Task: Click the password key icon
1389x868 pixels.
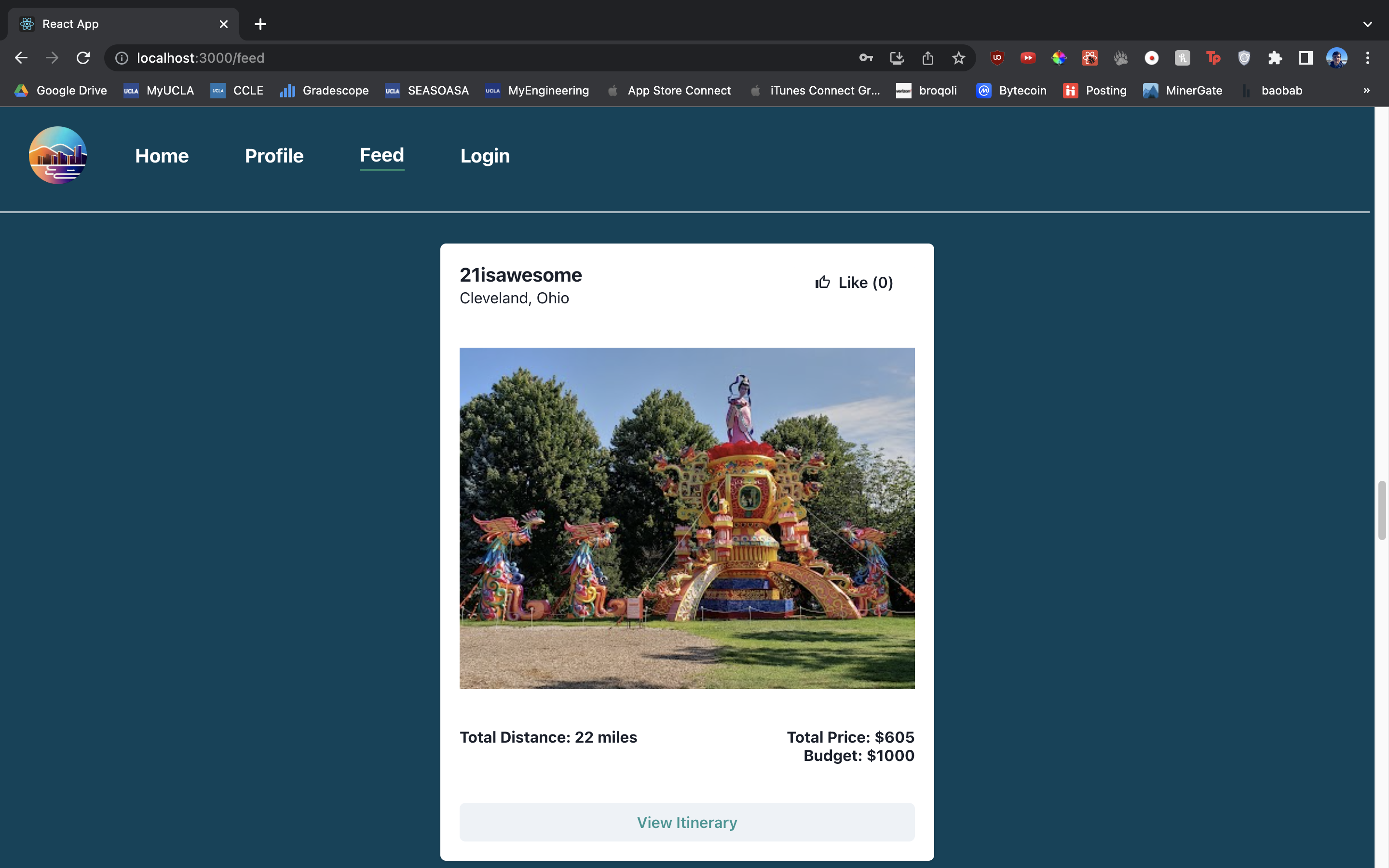Action: pos(866,58)
